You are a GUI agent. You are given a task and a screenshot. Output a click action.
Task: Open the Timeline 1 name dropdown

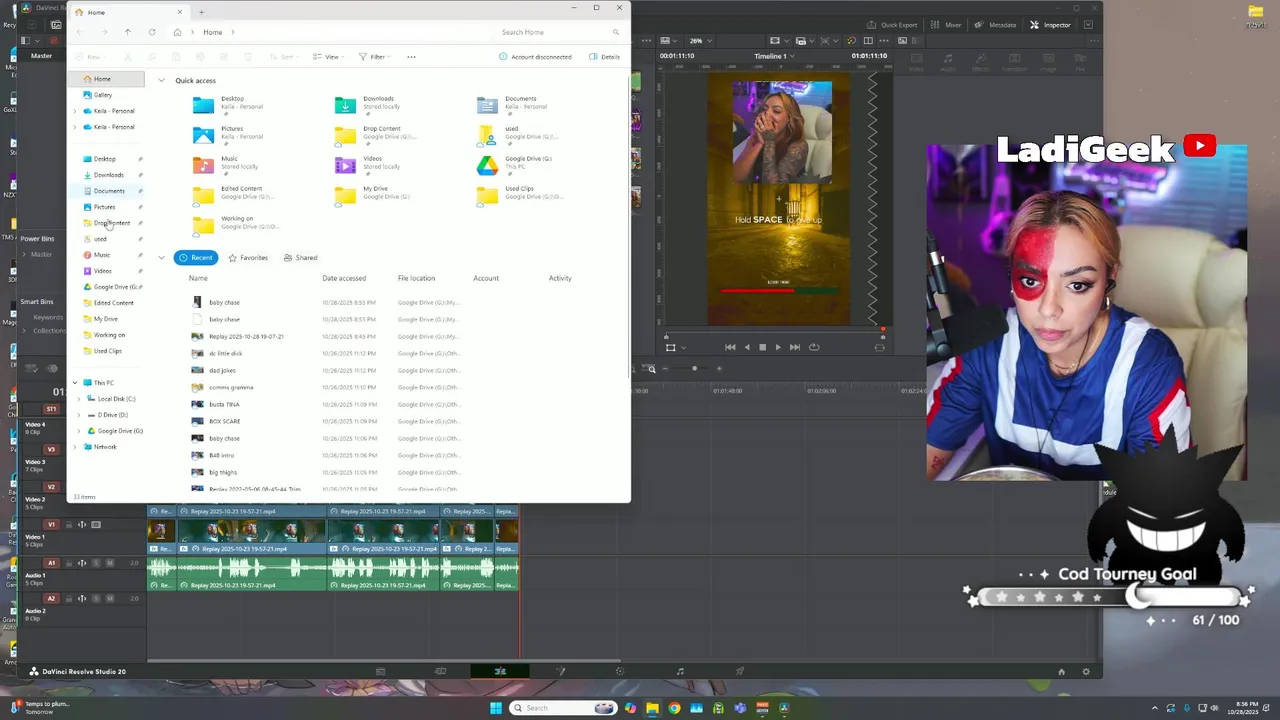coord(774,56)
